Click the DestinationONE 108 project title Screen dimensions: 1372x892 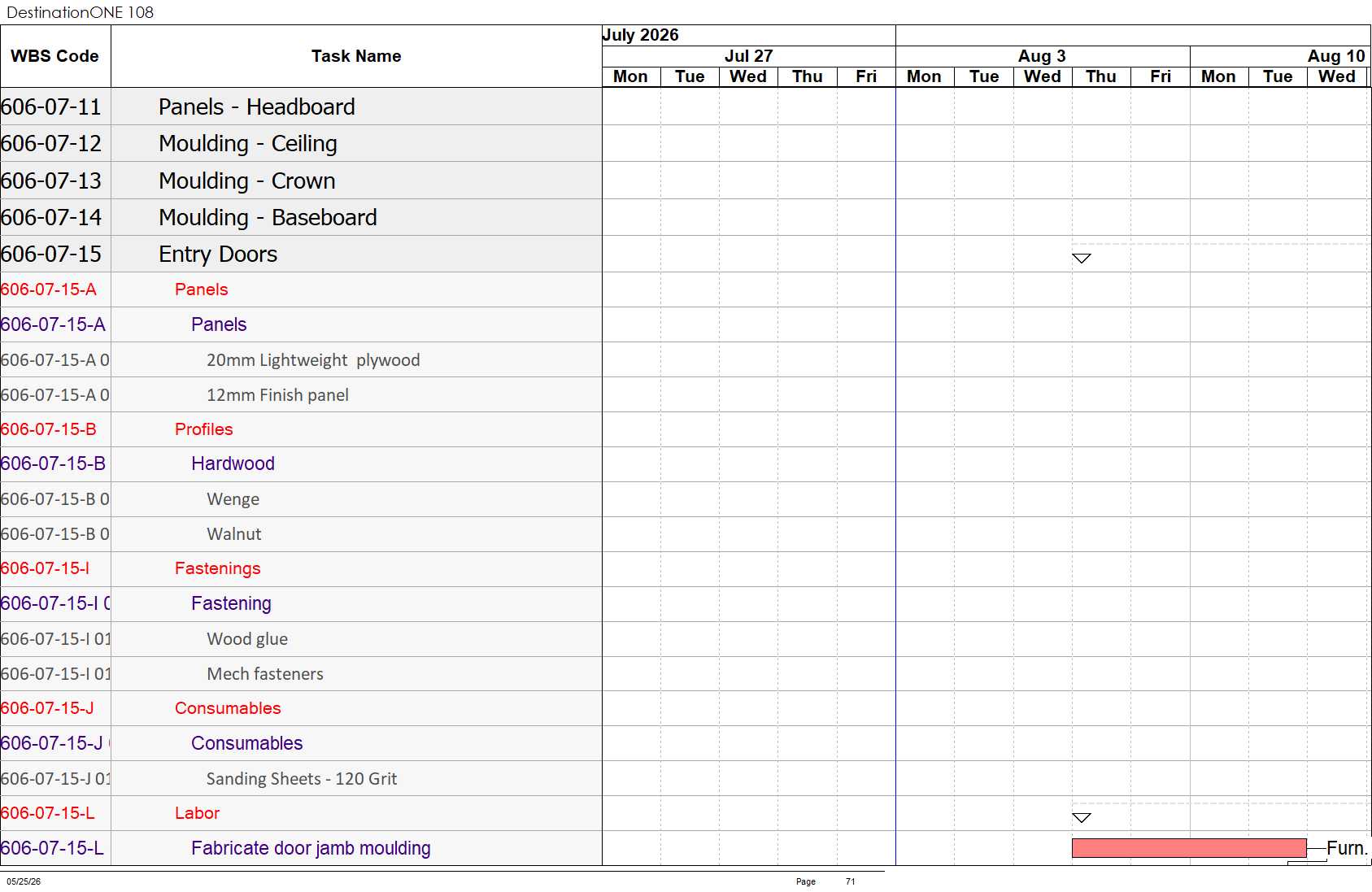[80, 12]
